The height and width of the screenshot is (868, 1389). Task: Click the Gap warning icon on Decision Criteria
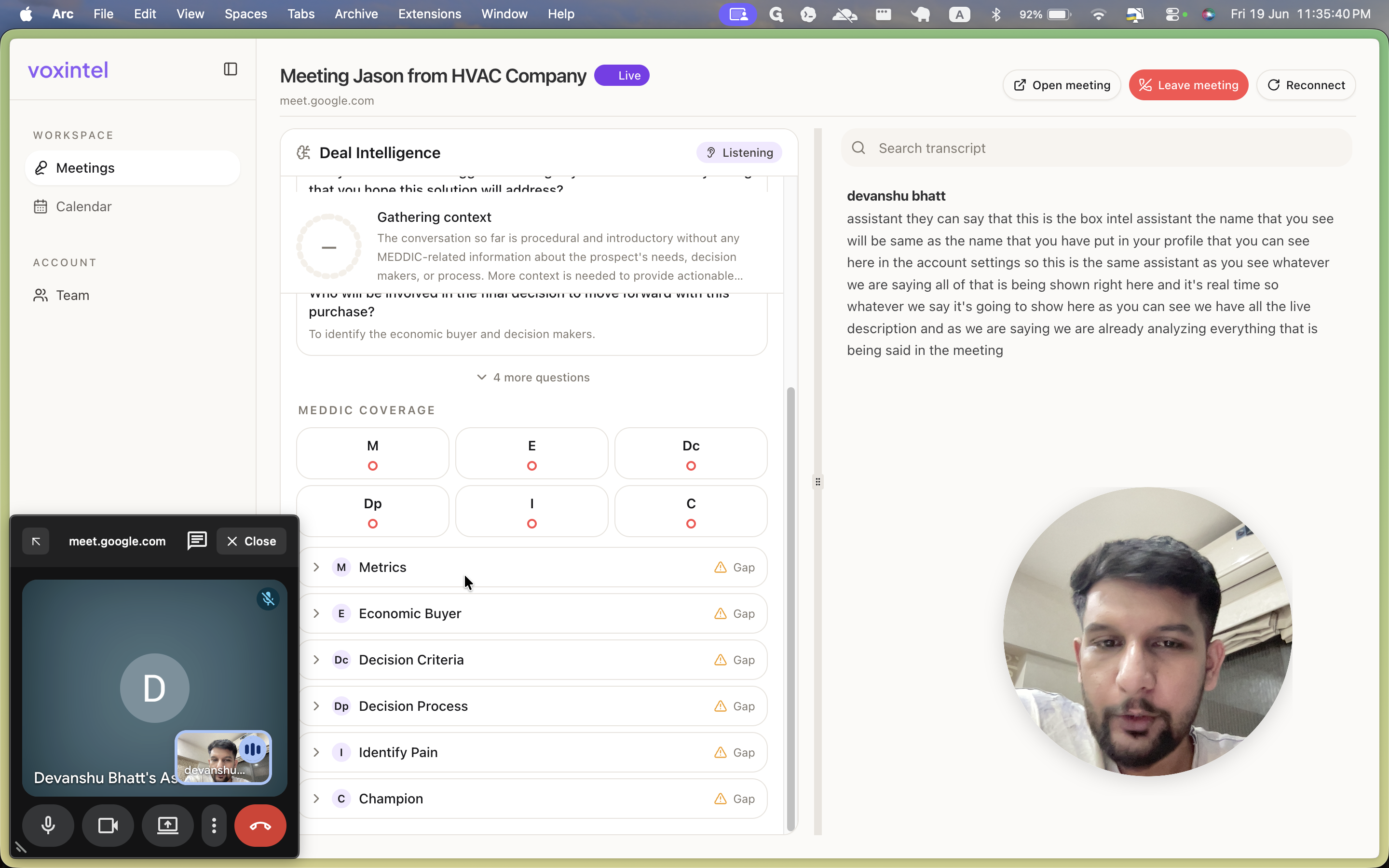pos(721,660)
